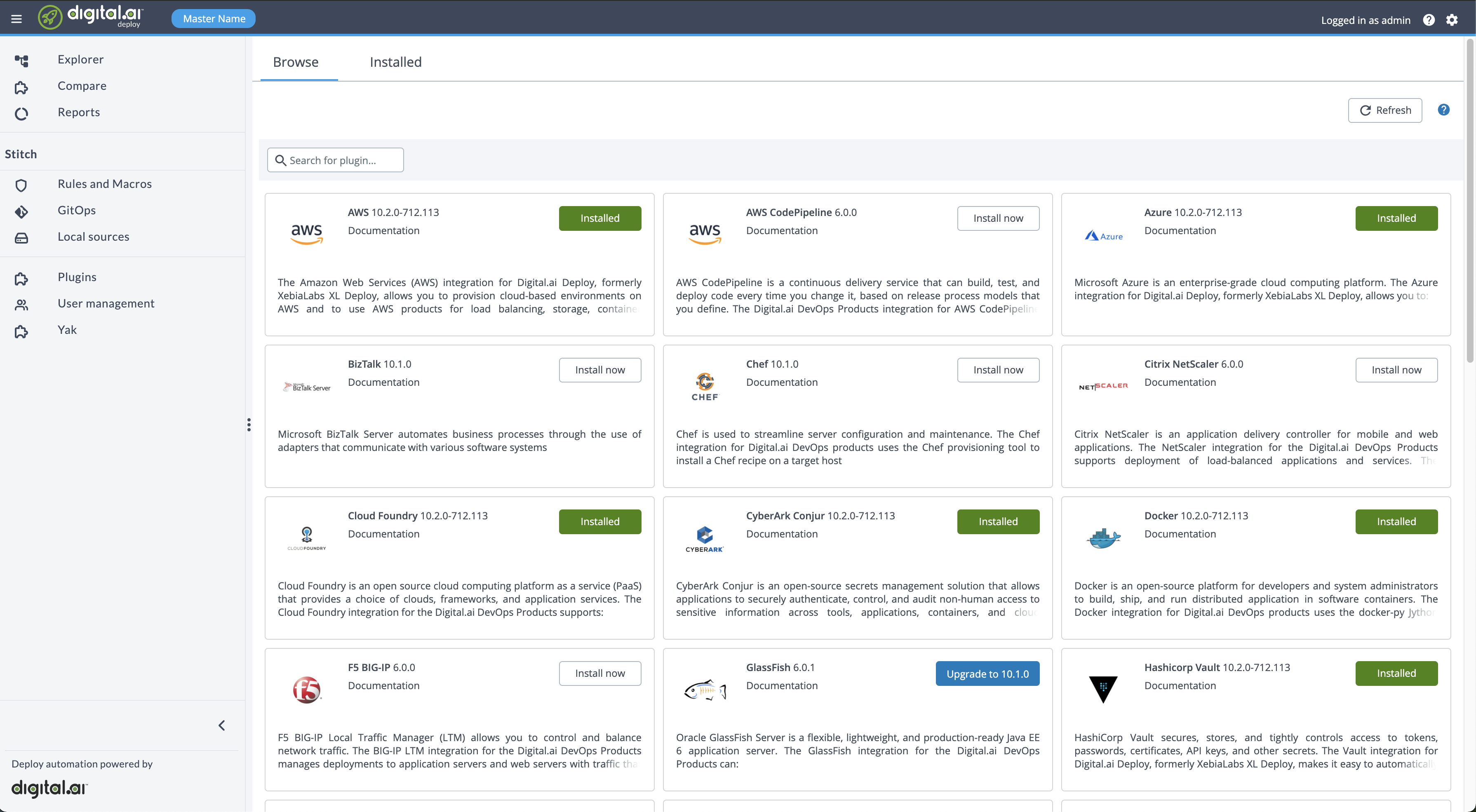
Task: Click the Docker Documentation link
Action: click(x=1181, y=534)
